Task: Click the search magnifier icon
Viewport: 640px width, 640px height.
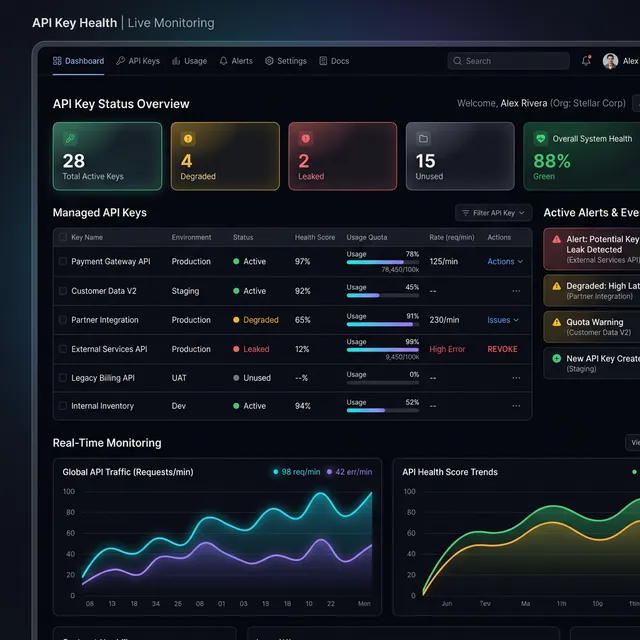Action: tap(457, 61)
